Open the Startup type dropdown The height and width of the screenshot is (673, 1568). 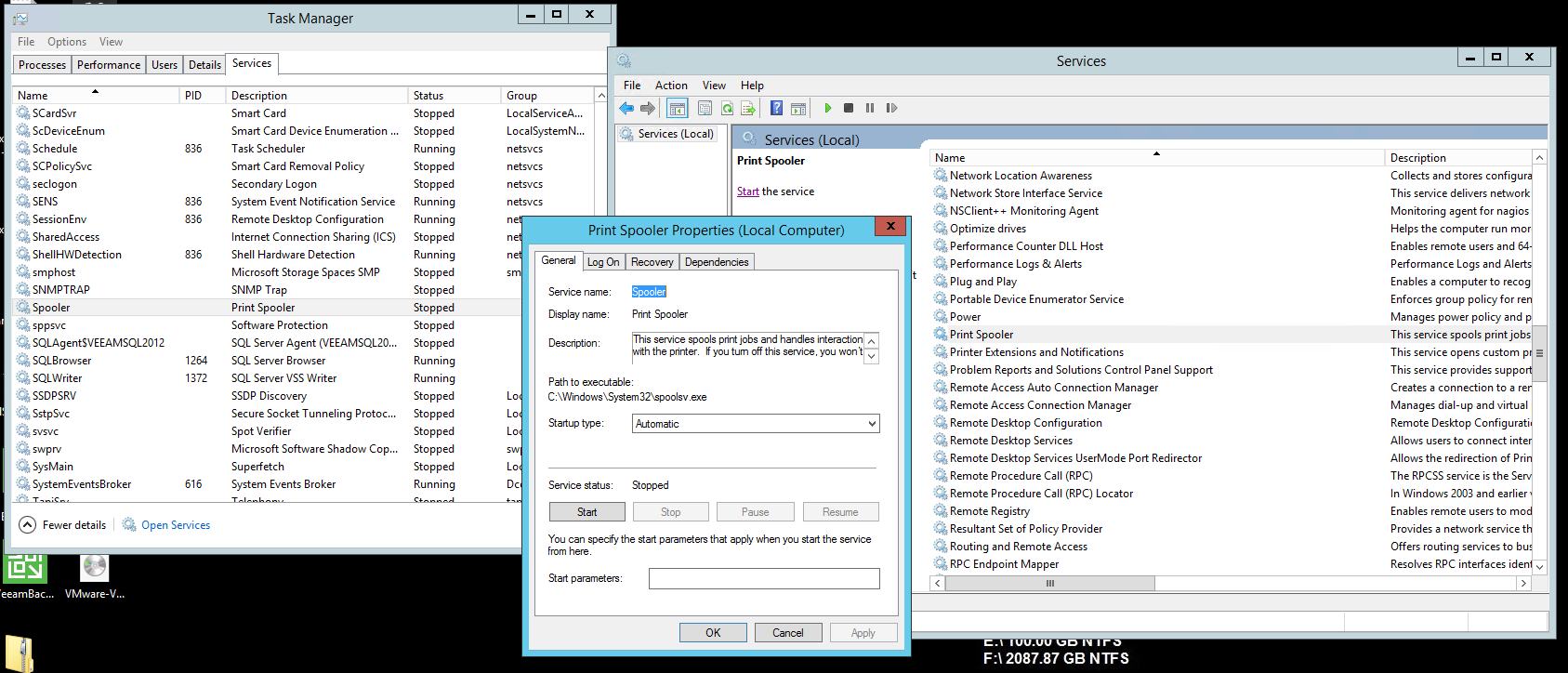[755, 424]
